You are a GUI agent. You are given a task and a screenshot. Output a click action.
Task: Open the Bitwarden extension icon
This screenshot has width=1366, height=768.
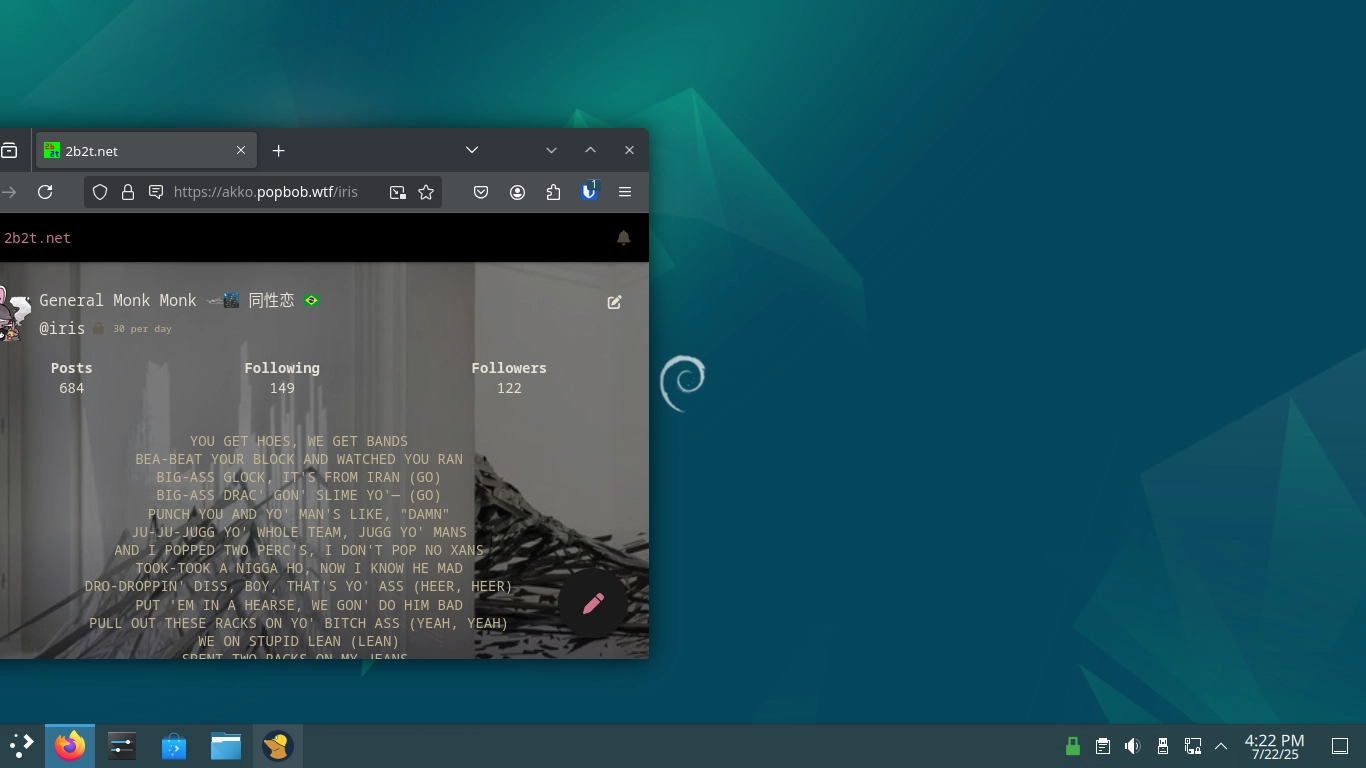click(589, 192)
